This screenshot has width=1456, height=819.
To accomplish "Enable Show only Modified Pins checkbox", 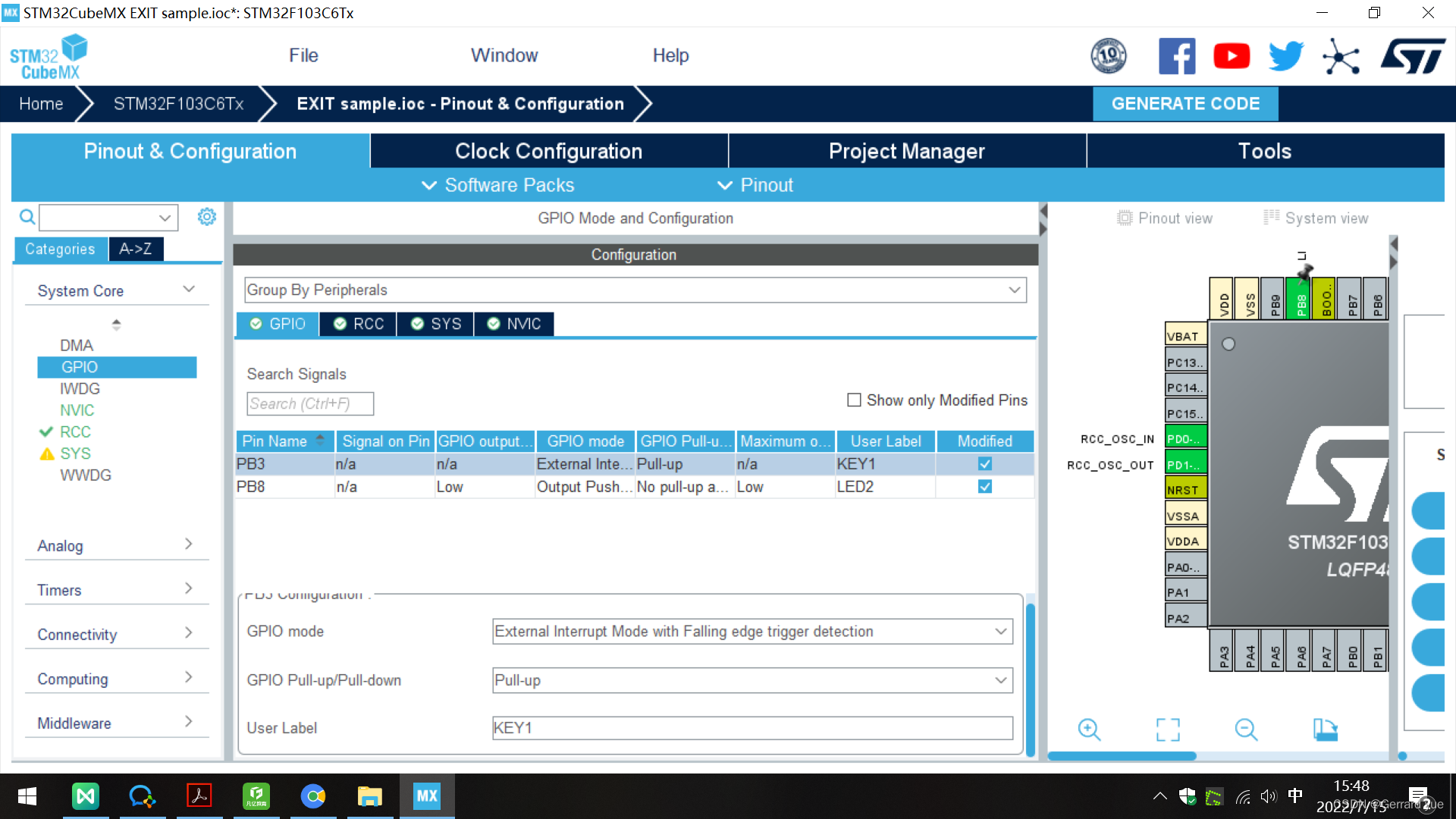I will point(854,400).
